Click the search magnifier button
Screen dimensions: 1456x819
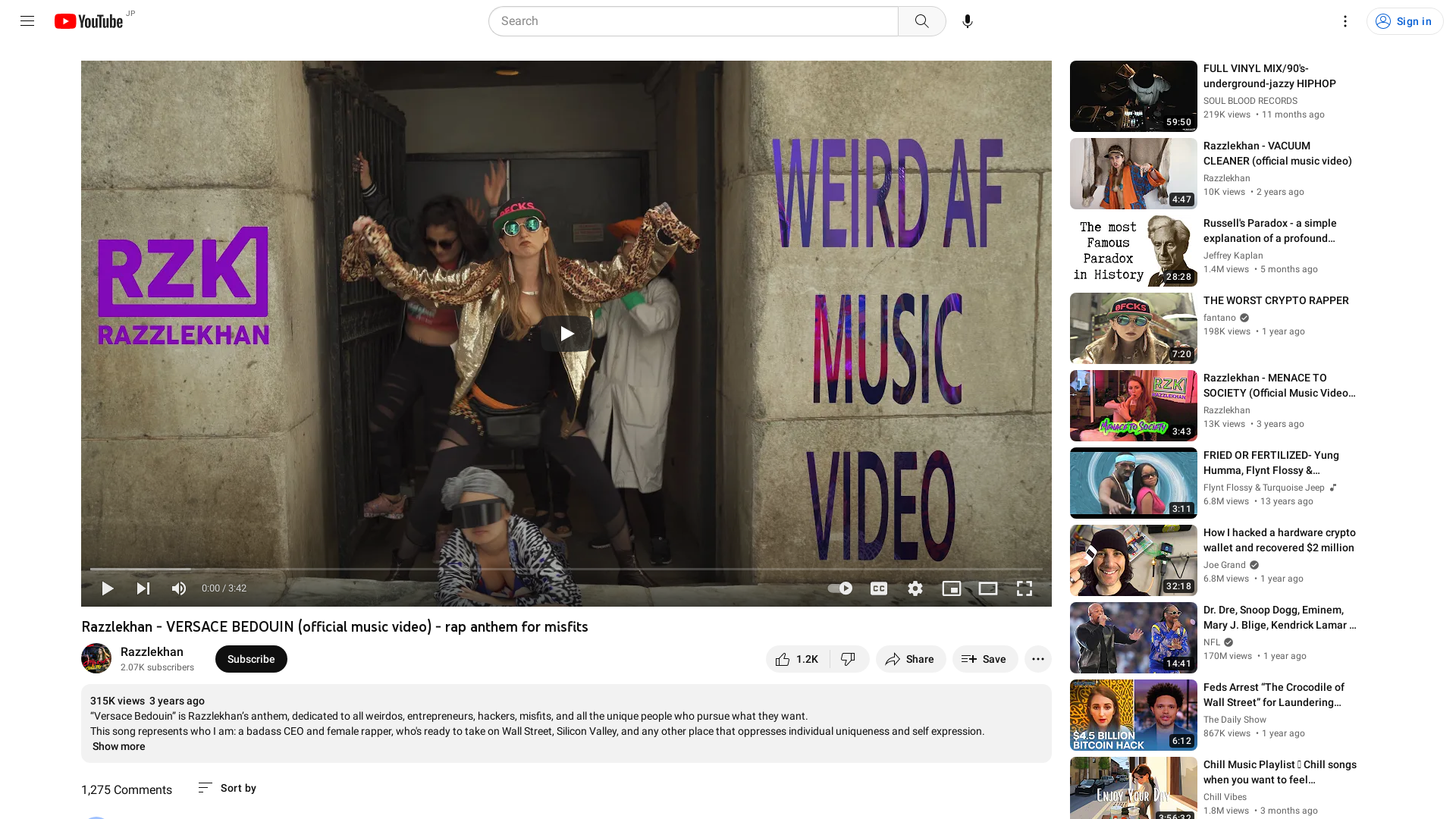[x=921, y=21]
